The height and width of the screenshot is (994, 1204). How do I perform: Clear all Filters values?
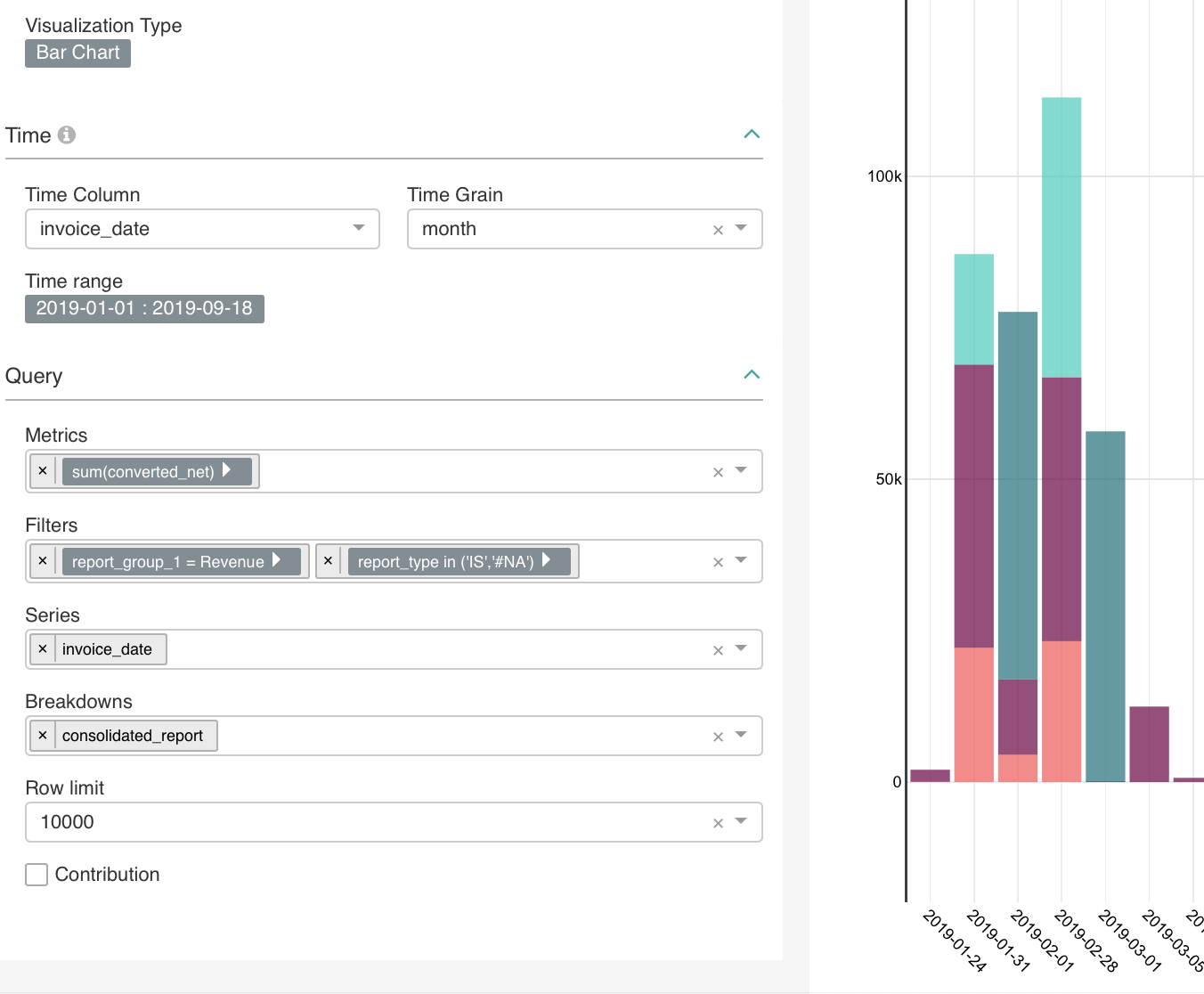[718, 562]
